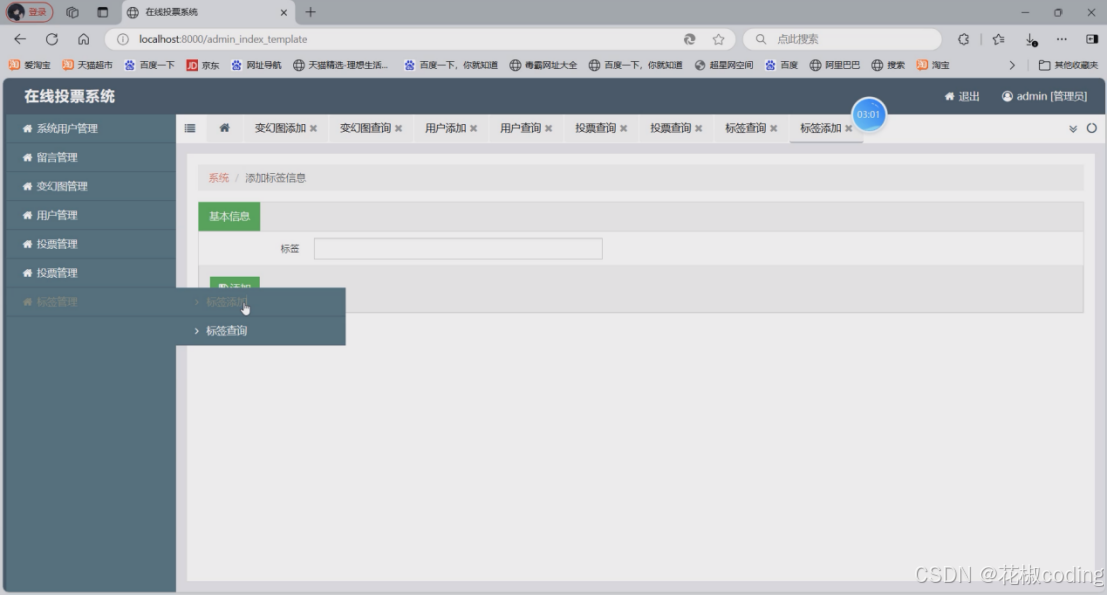Close the 变幻图添加 tab

click(x=314, y=129)
